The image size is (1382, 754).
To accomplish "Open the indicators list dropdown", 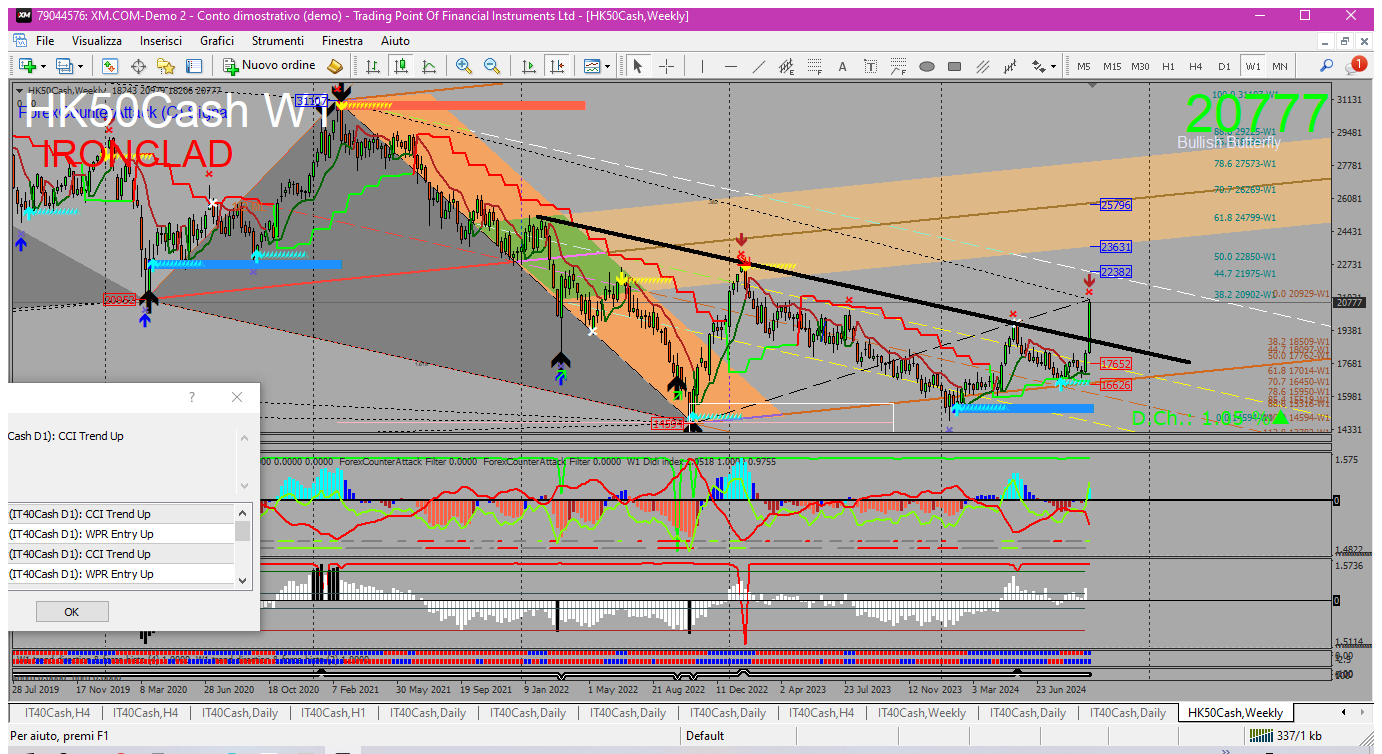I will [x=597, y=66].
